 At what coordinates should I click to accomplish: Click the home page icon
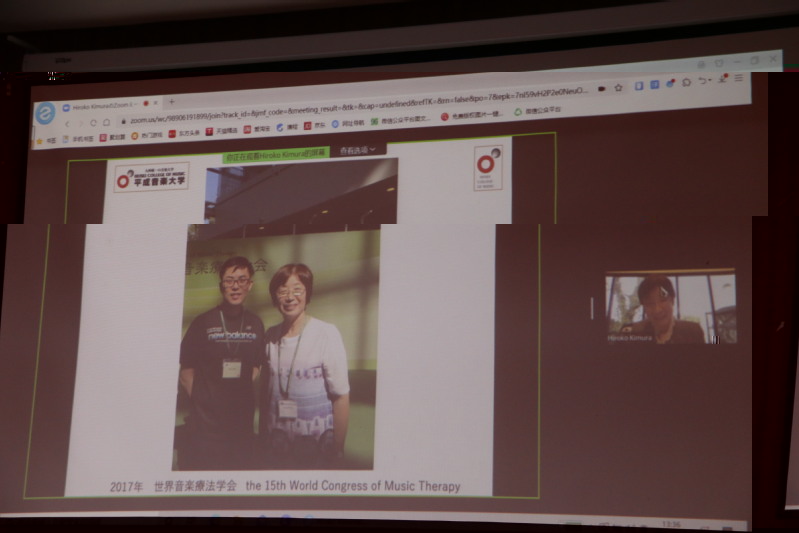(106, 122)
